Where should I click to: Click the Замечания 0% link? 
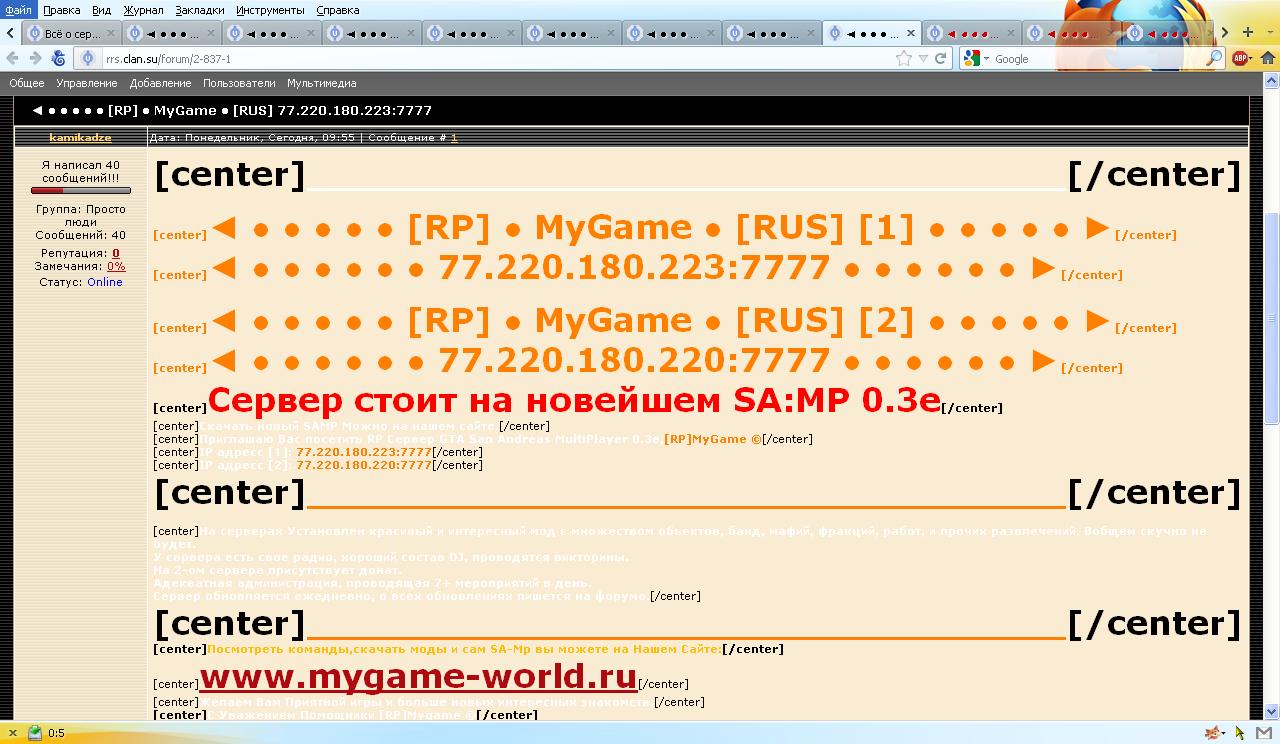click(x=116, y=267)
